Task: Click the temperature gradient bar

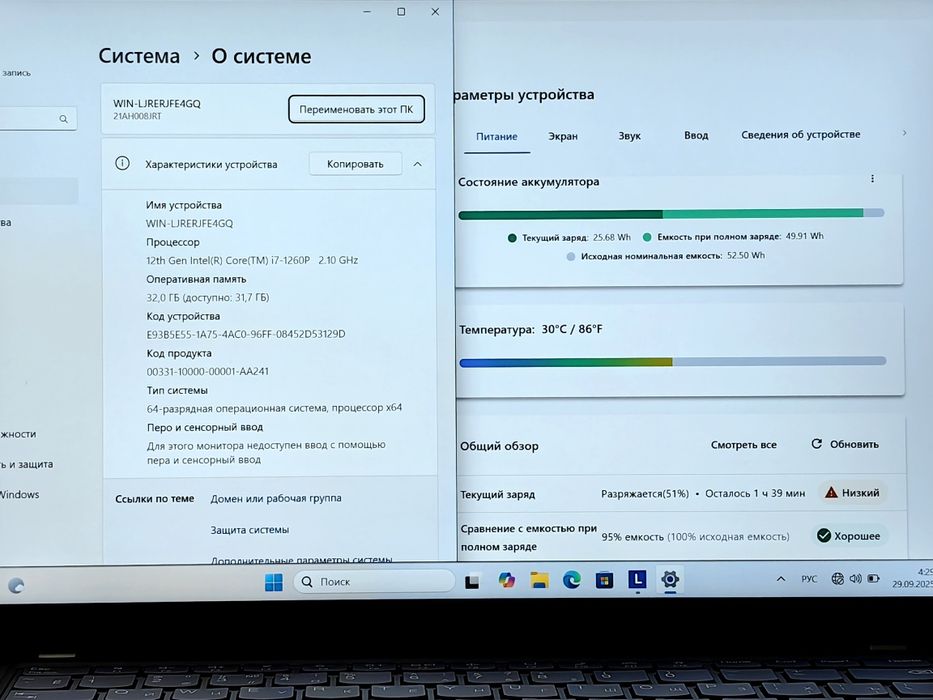Action: [673, 362]
